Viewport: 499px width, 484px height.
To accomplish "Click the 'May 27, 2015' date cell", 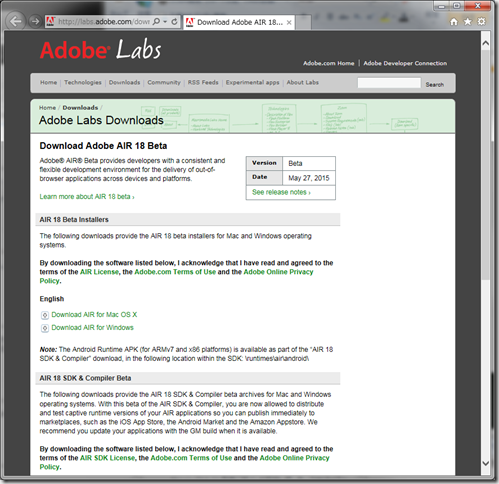I will click(x=309, y=178).
